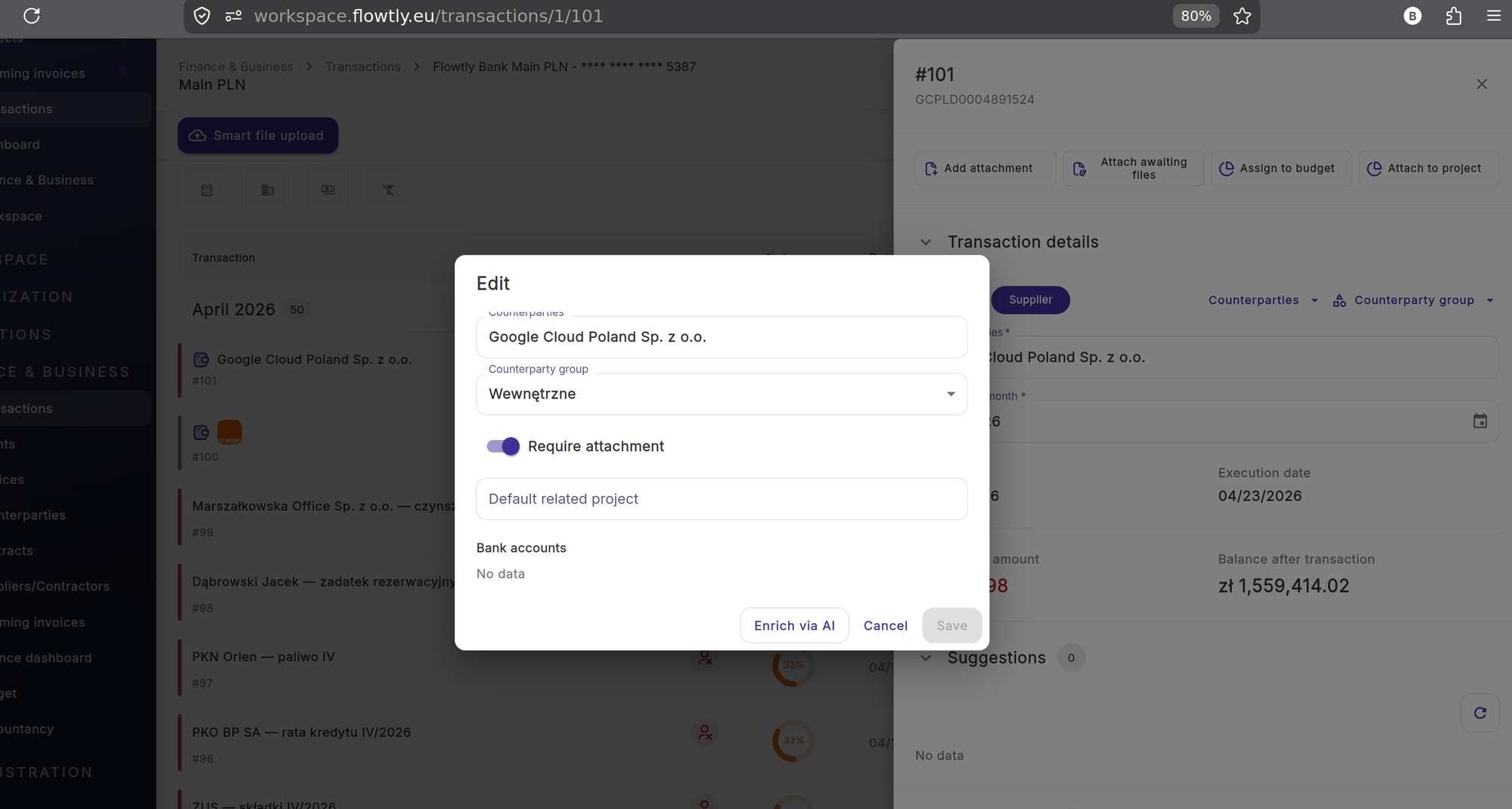Screen dimensions: 1512x809
Task: Cancel the Edit dialog
Action: (x=885, y=625)
